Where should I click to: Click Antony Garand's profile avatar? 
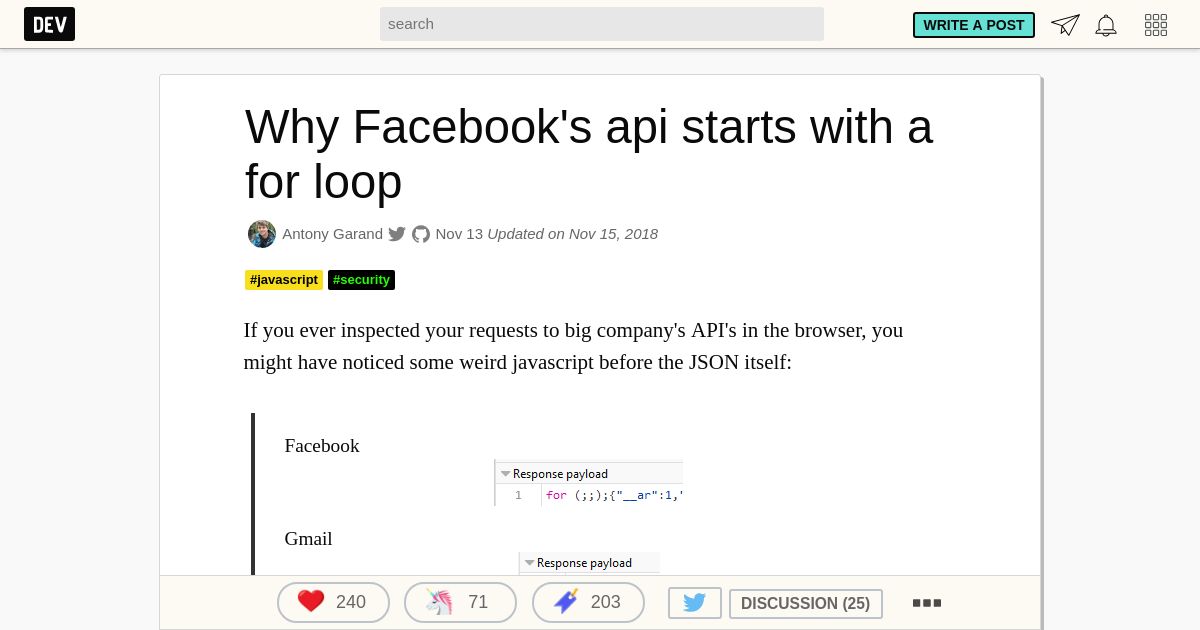262,234
